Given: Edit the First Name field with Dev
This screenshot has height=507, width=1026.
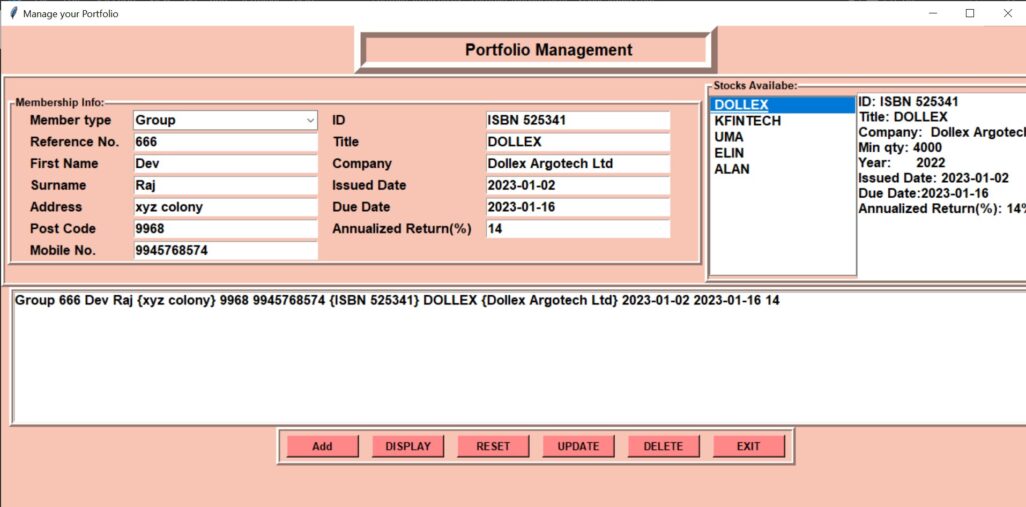Looking at the screenshot, I should [226, 164].
